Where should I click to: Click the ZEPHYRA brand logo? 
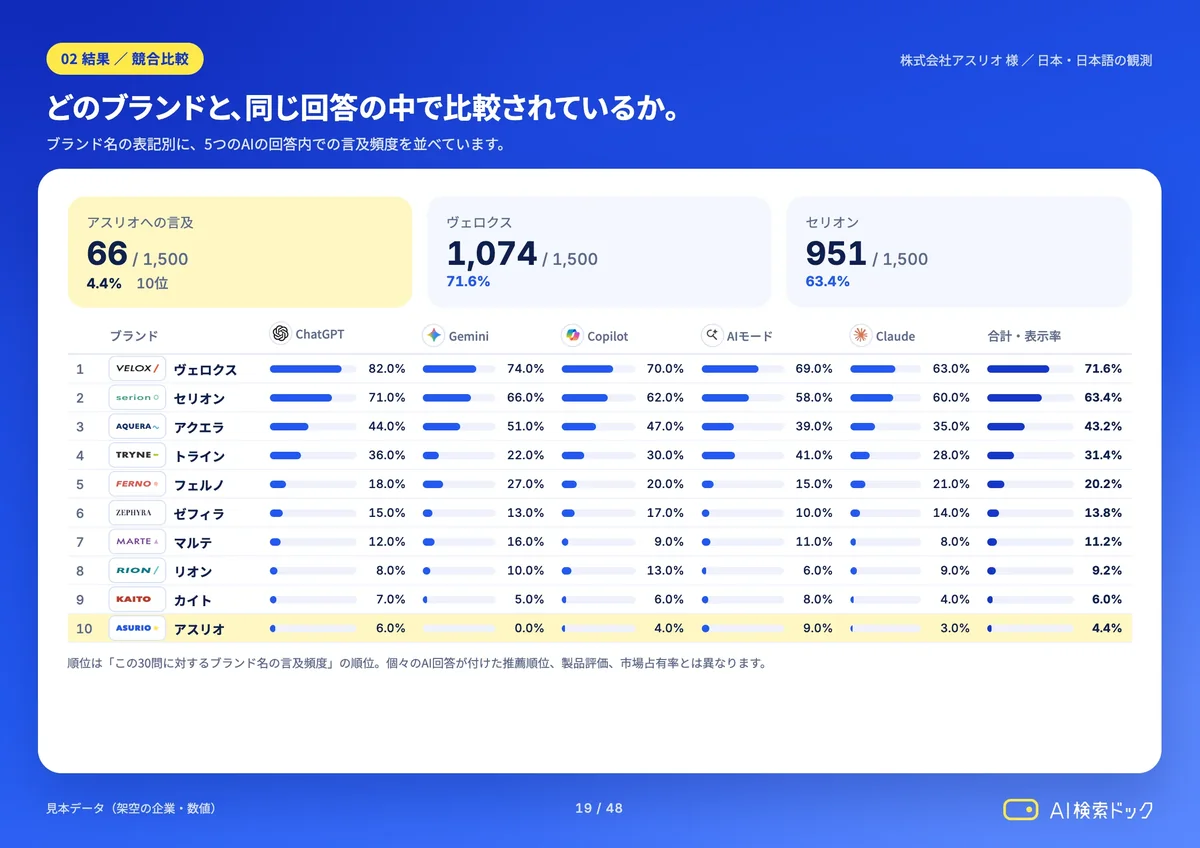click(x=137, y=513)
